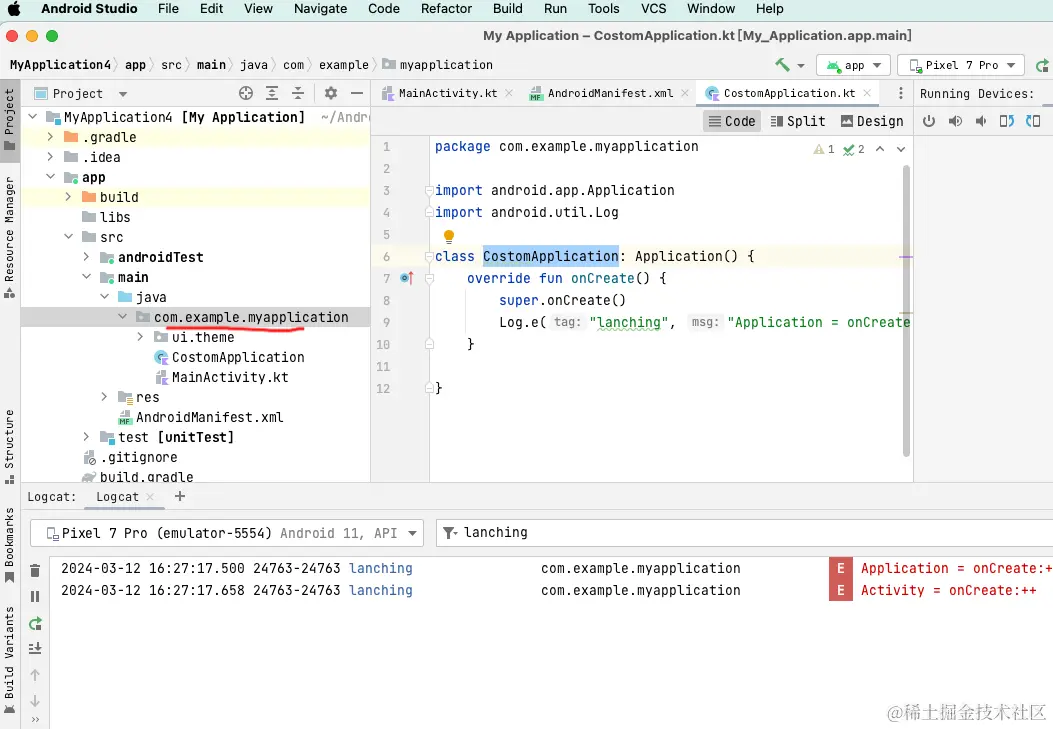1053x729 pixels.
Task: Switch editor to Design view
Action: click(x=872, y=121)
